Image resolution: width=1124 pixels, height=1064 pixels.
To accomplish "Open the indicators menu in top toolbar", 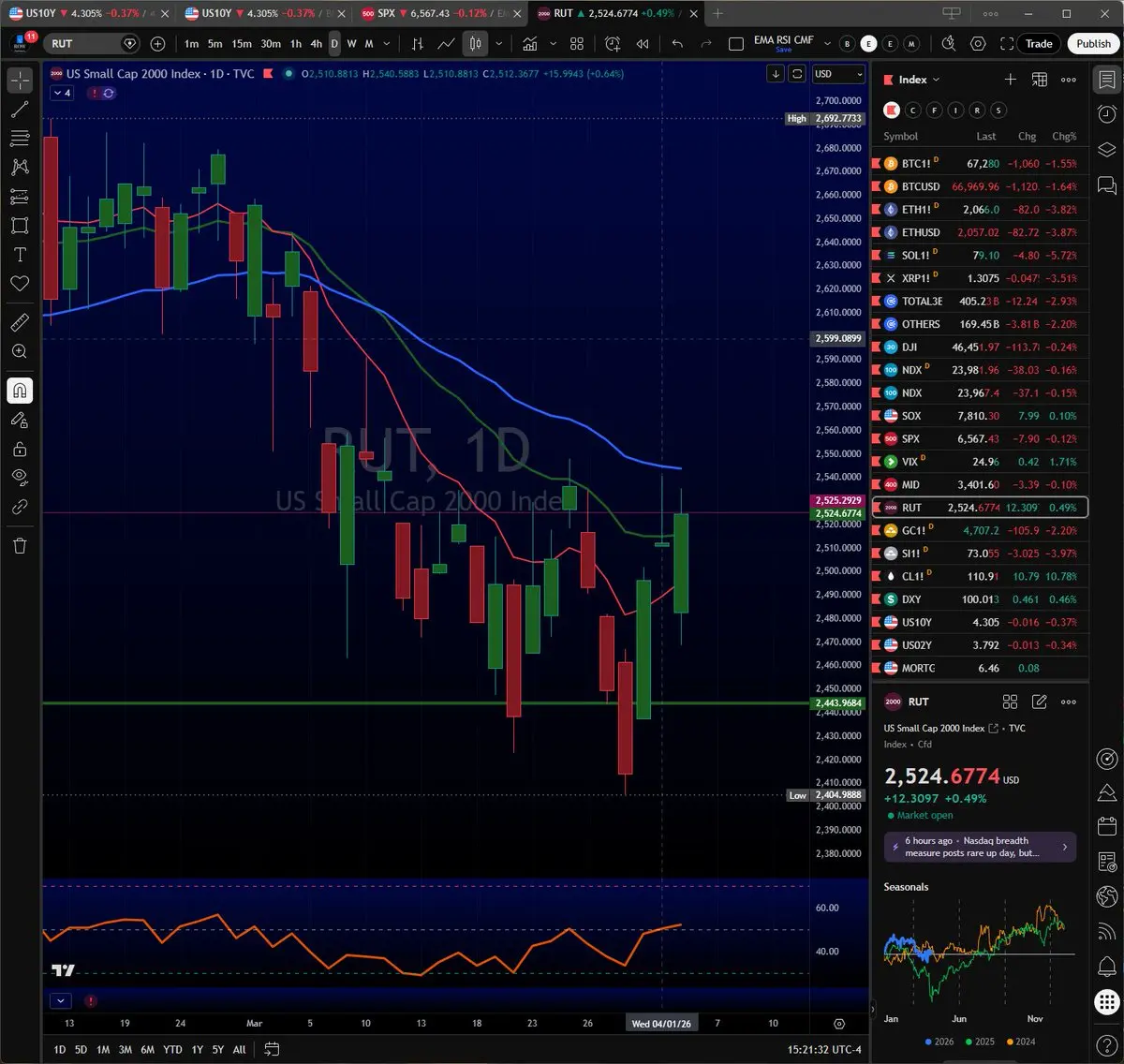I will (x=530, y=44).
